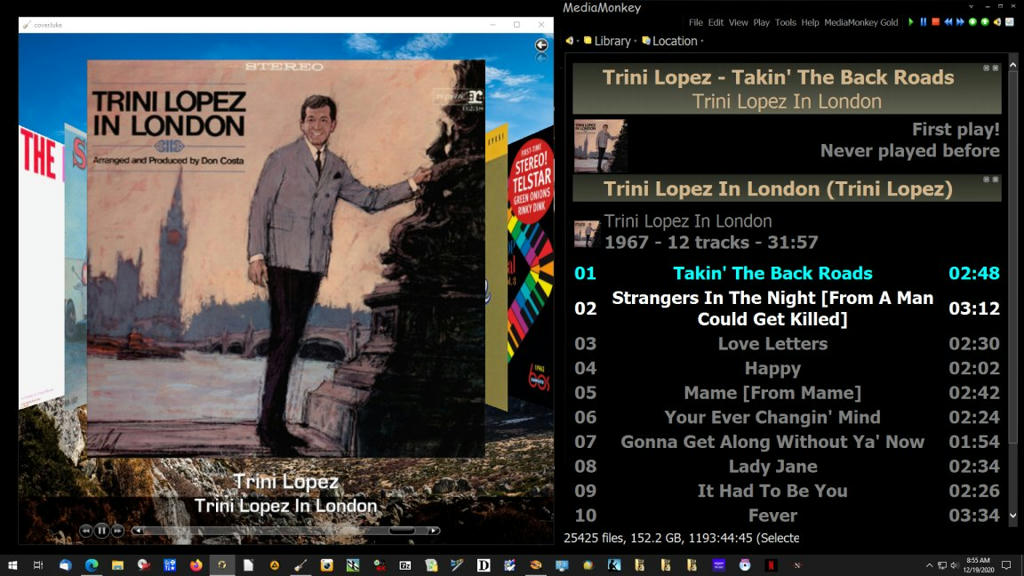Click small panel buttons at now-playing header corner

point(991,68)
